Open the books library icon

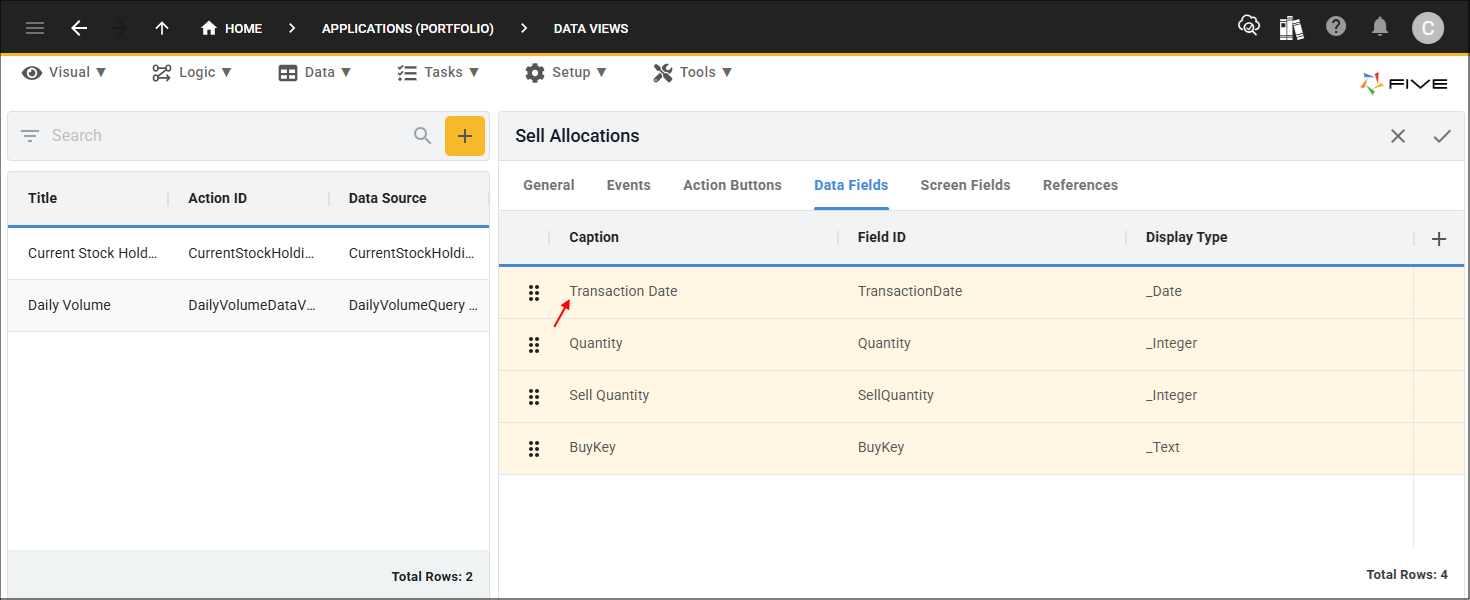click(x=1291, y=28)
